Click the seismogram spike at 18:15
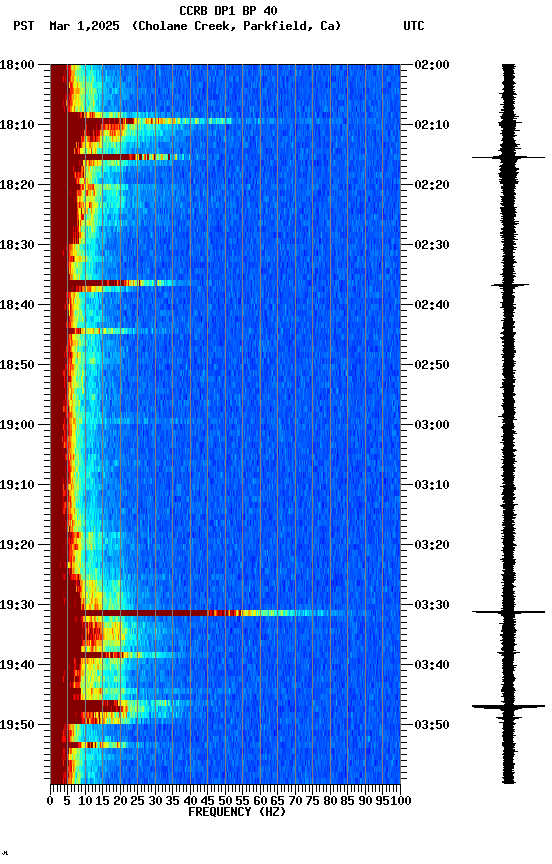The width and height of the screenshot is (552, 864). point(508,158)
